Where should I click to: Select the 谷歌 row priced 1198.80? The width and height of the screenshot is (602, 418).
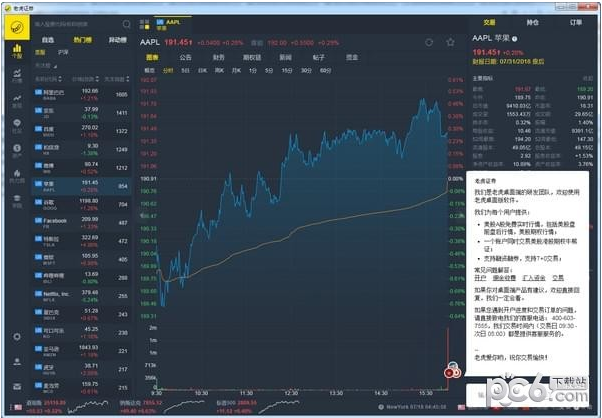pos(81,204)
